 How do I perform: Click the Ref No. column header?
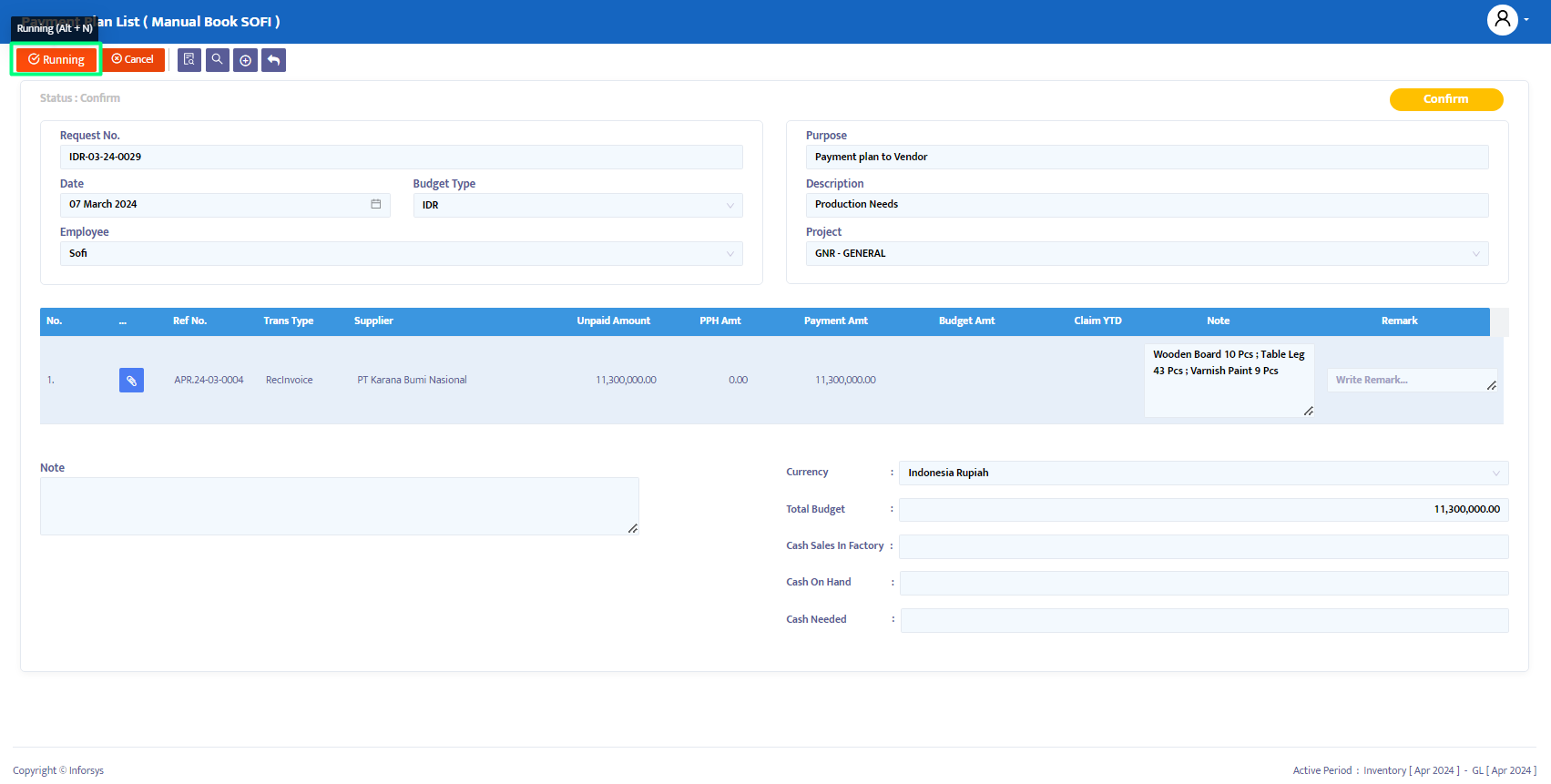point(190,321)
